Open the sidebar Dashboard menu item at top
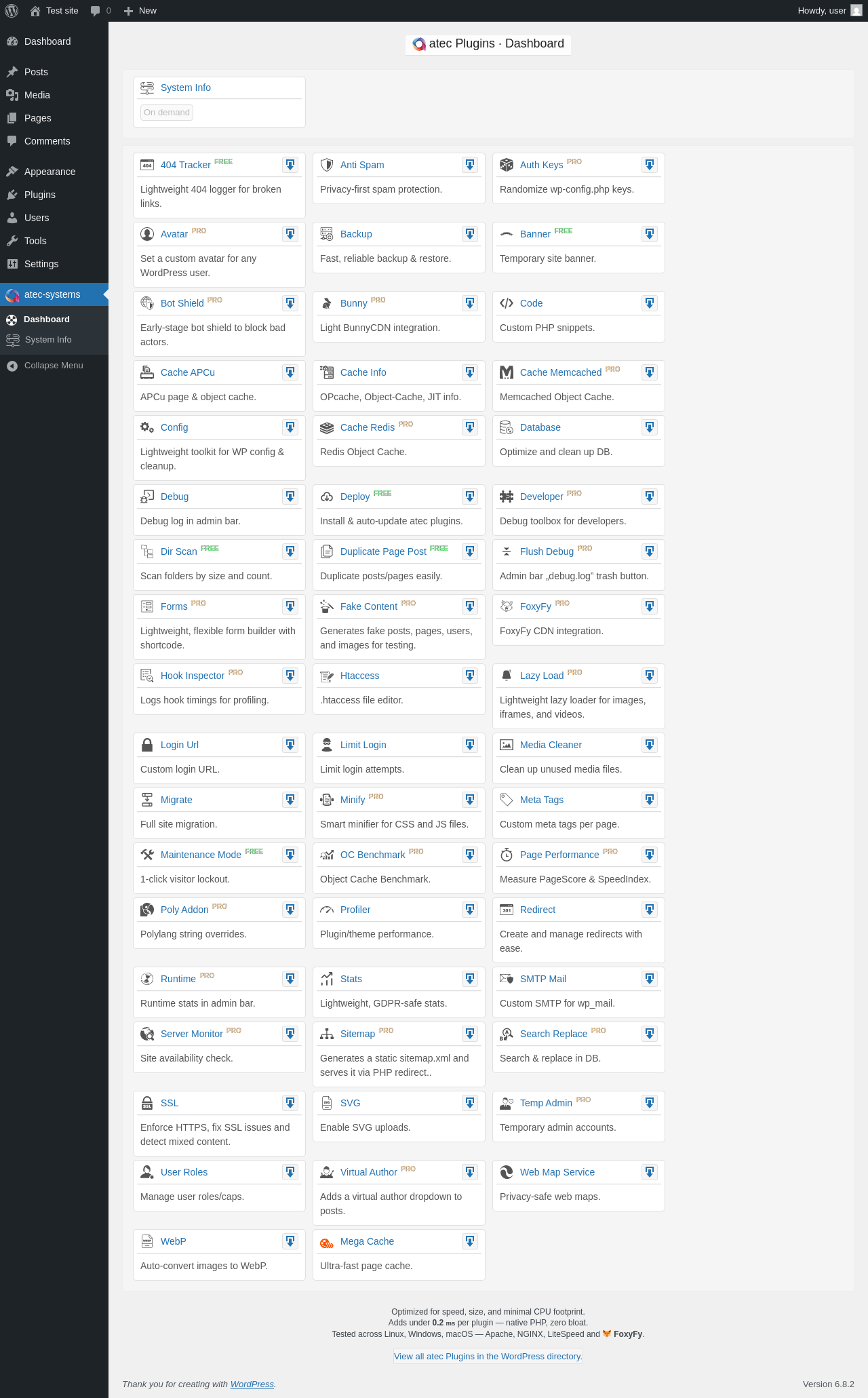The width and height of the screenshot is (868, 1398). click(54, 41)
